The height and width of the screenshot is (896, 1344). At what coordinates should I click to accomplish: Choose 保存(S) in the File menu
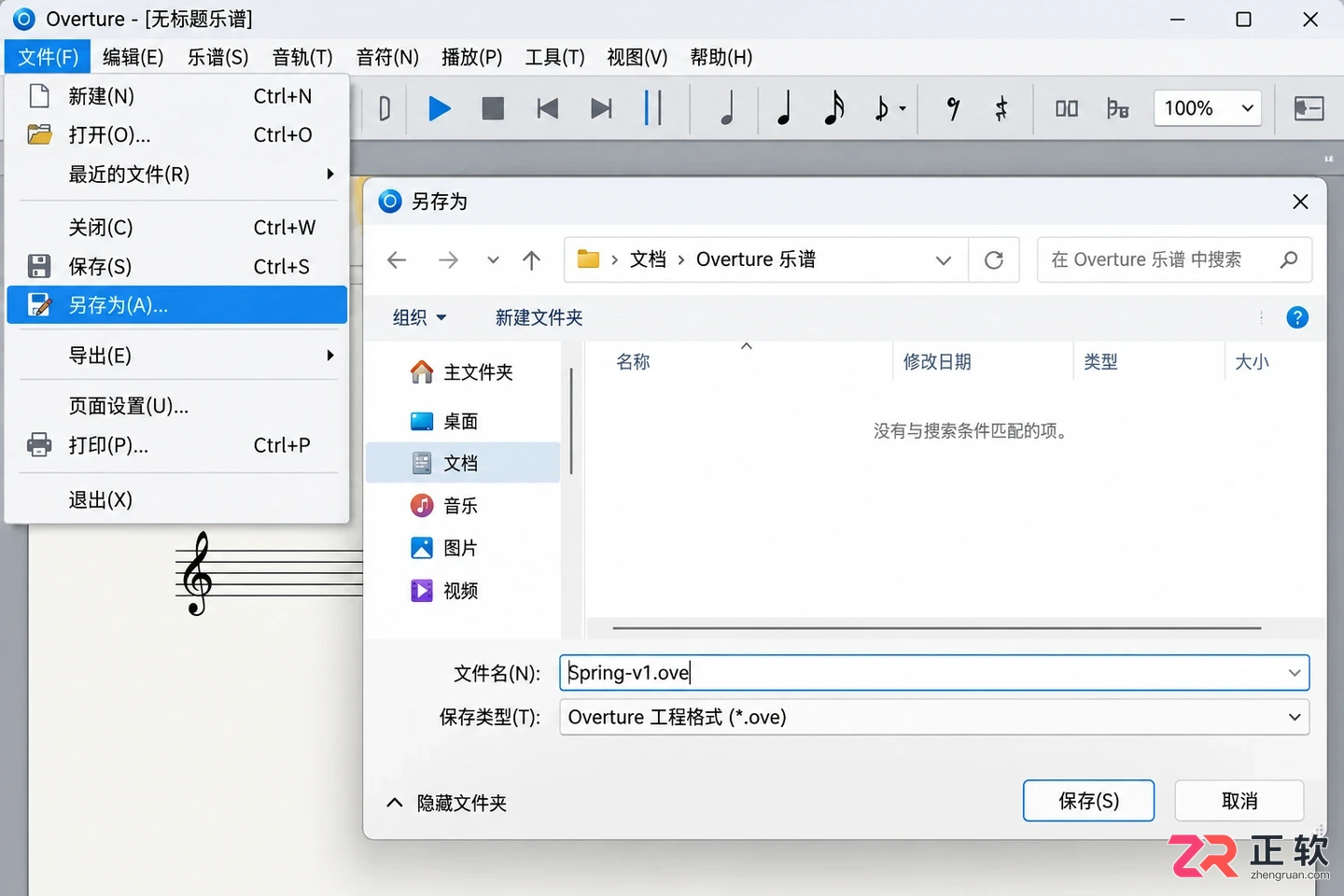click(x=177, y=267)
